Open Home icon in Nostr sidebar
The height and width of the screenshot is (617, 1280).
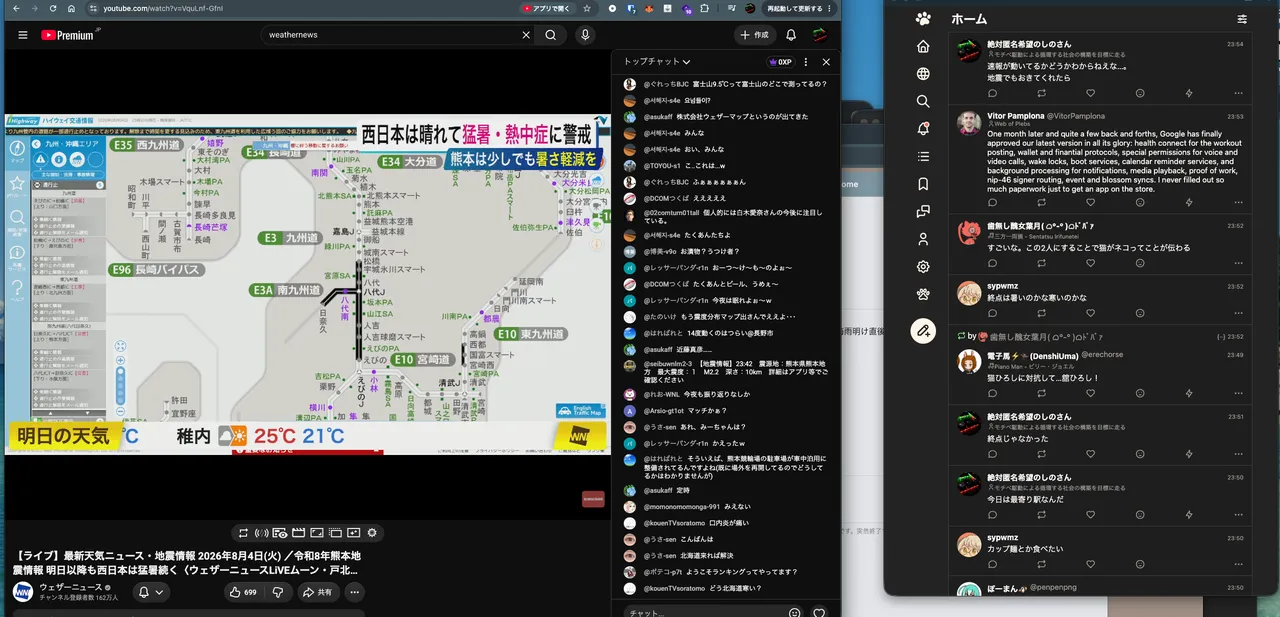(x=923, y=47)
